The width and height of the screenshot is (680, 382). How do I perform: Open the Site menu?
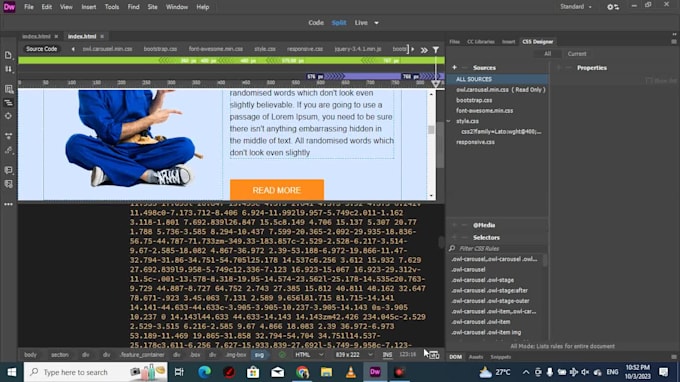(152, 7)
